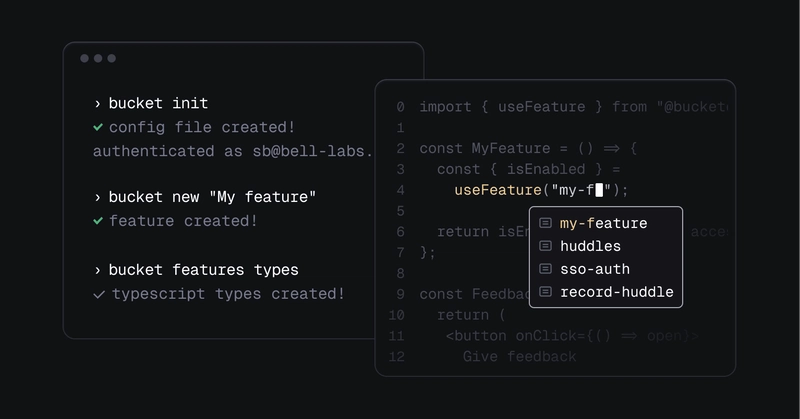Select the huddles autocomplete suggestion
Viewport: 800px width, 419px height.
pyautogui.click(x=606, y=246)
